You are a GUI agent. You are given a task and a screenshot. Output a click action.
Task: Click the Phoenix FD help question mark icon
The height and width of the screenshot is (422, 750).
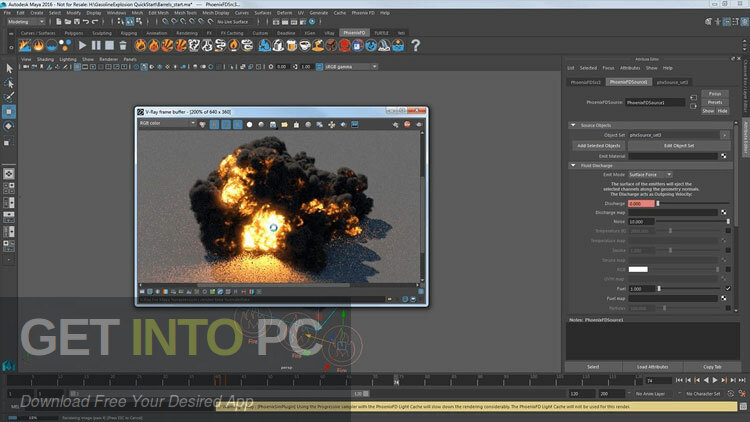pyautogui.click(x=416, y=45)
